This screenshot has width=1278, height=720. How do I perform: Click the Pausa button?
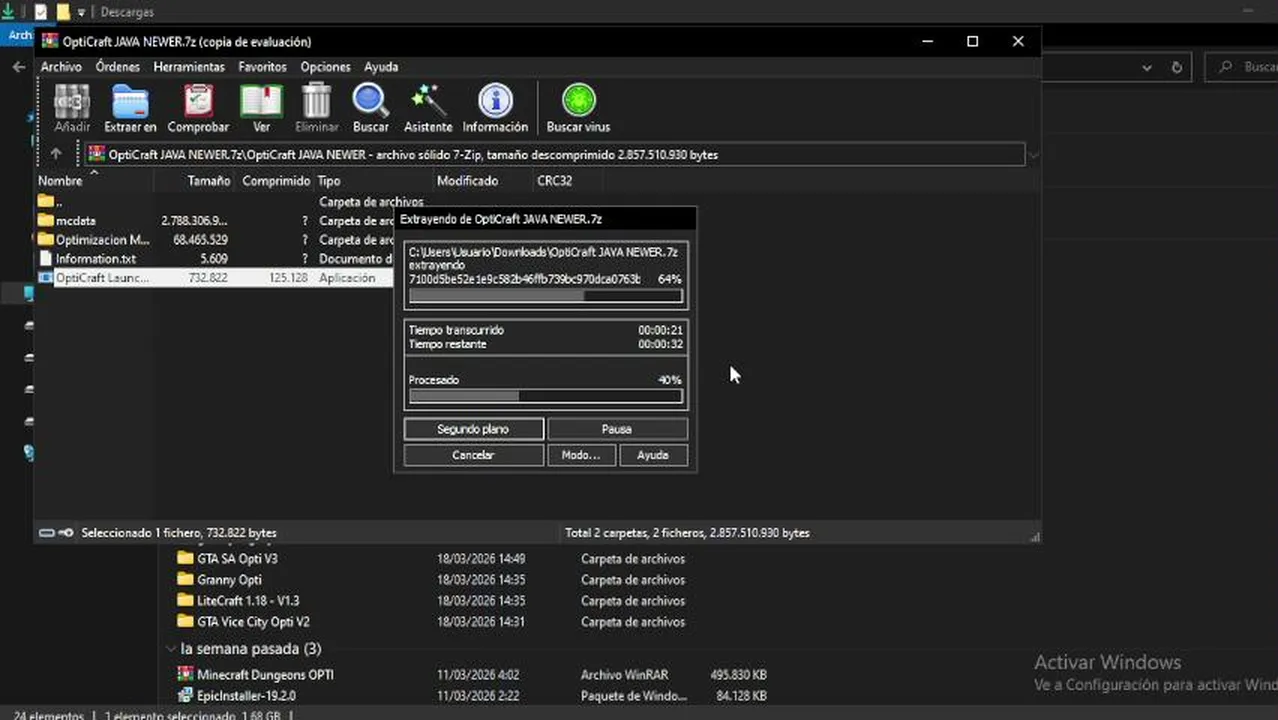point(617,429)
